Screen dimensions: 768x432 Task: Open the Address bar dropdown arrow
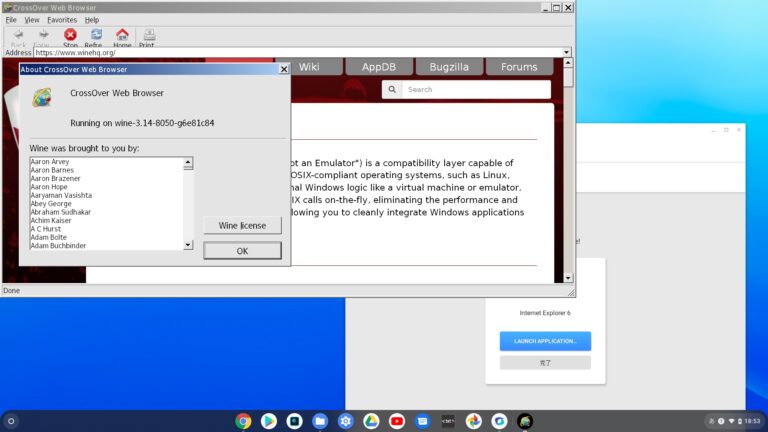click(566, 52)
